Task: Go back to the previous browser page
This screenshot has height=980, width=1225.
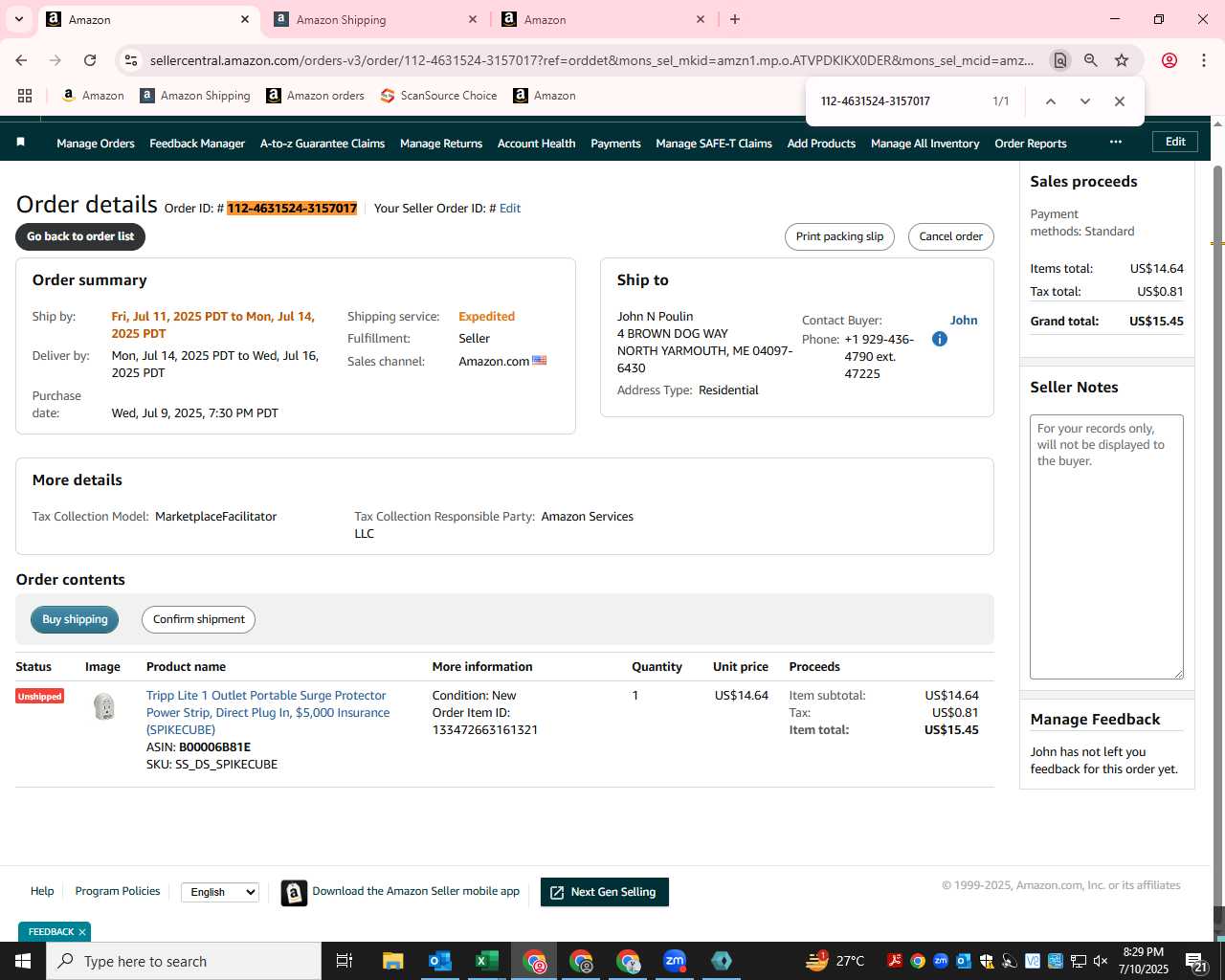Action: pos(21,60)
